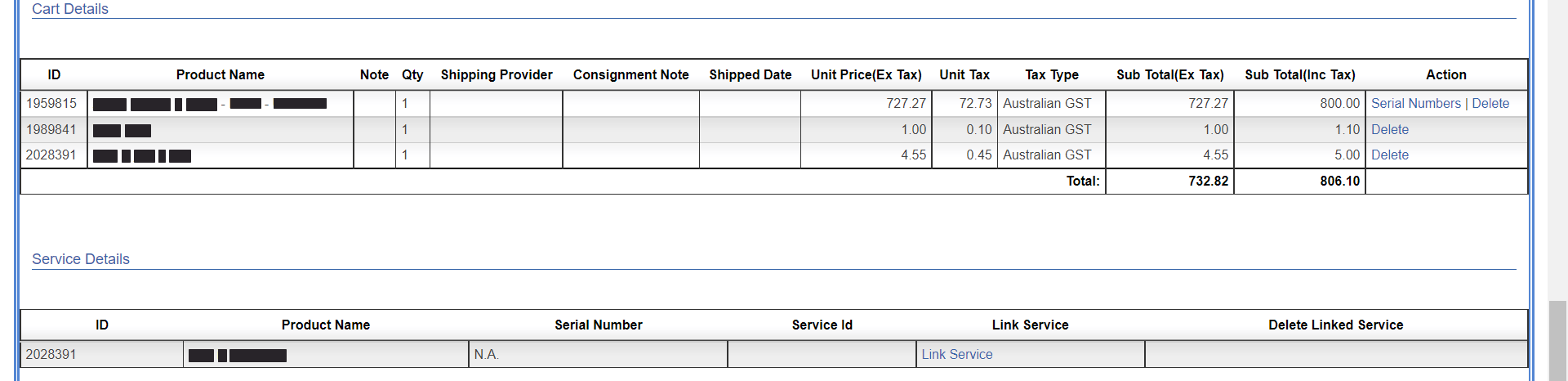Screen dimensions: 1568x381
Task: Click the Service Details section heading
Action: coord(81,259)
